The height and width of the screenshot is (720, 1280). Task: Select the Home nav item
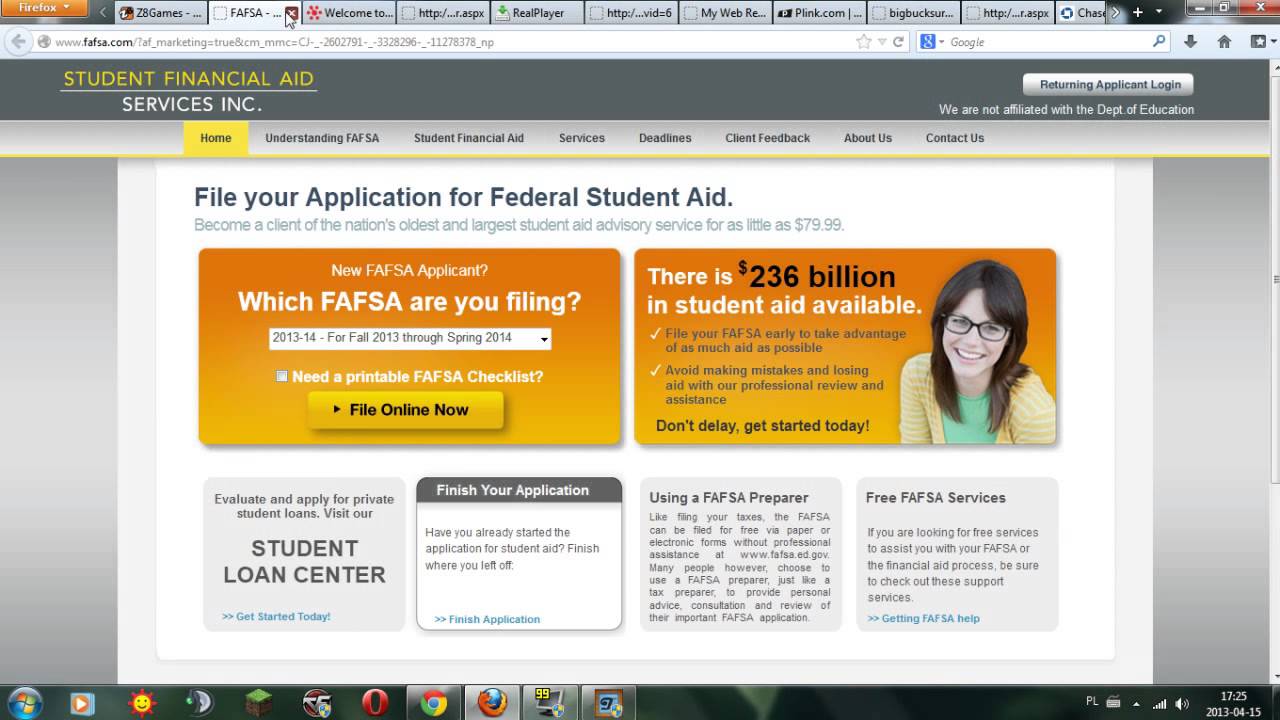click(216, 138)
